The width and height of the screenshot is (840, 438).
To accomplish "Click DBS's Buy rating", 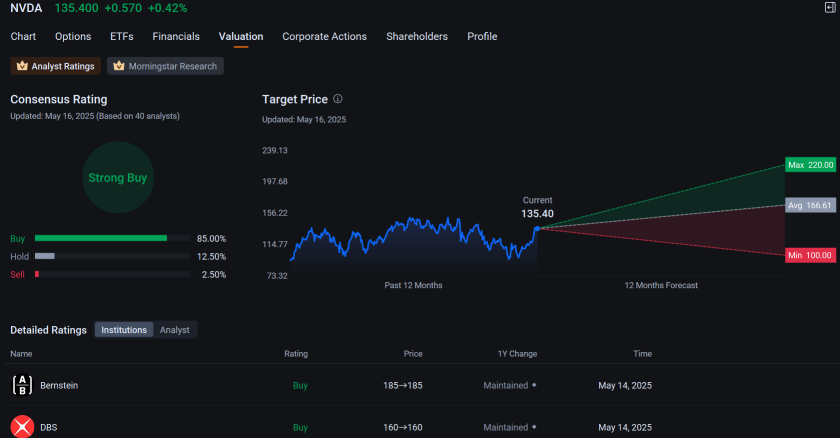I will (x=300, y=427).
